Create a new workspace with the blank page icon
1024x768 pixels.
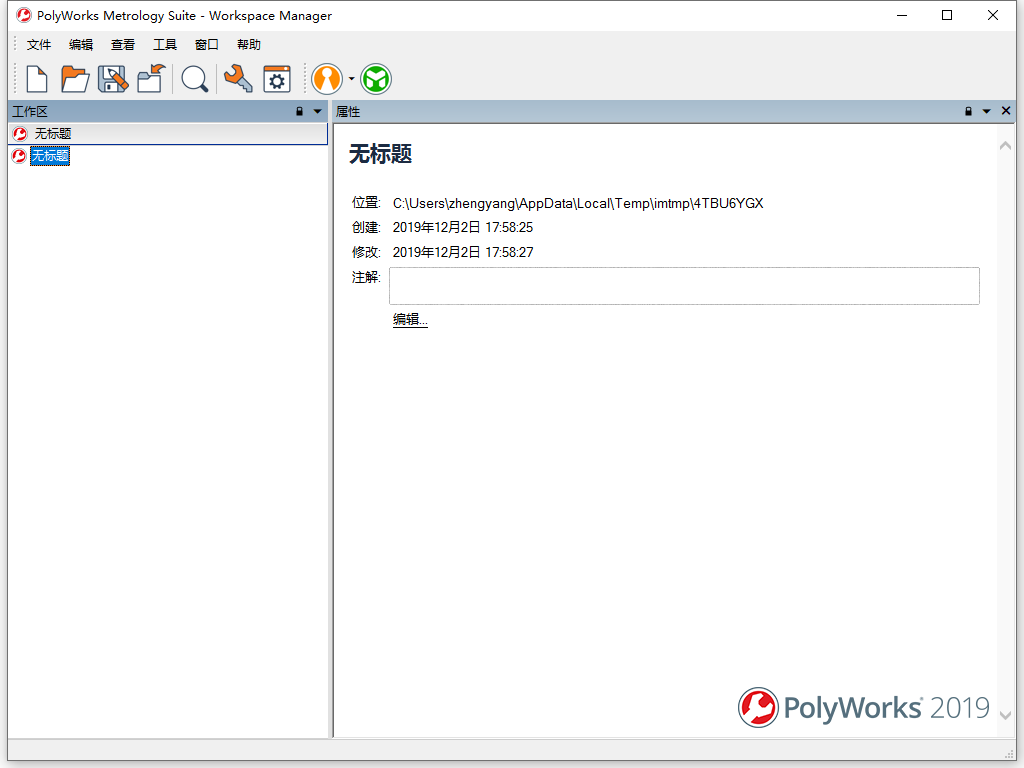coord(37,79)
